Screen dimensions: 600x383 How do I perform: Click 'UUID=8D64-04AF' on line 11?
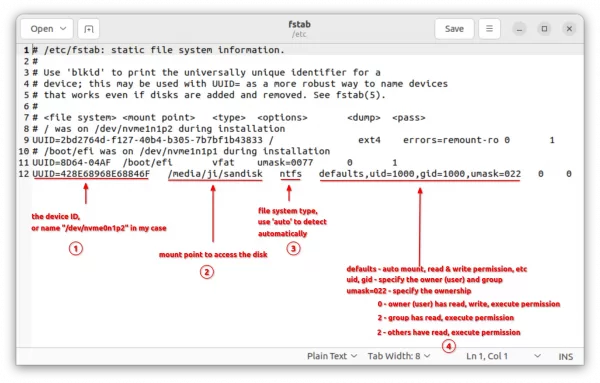[72, 163]
